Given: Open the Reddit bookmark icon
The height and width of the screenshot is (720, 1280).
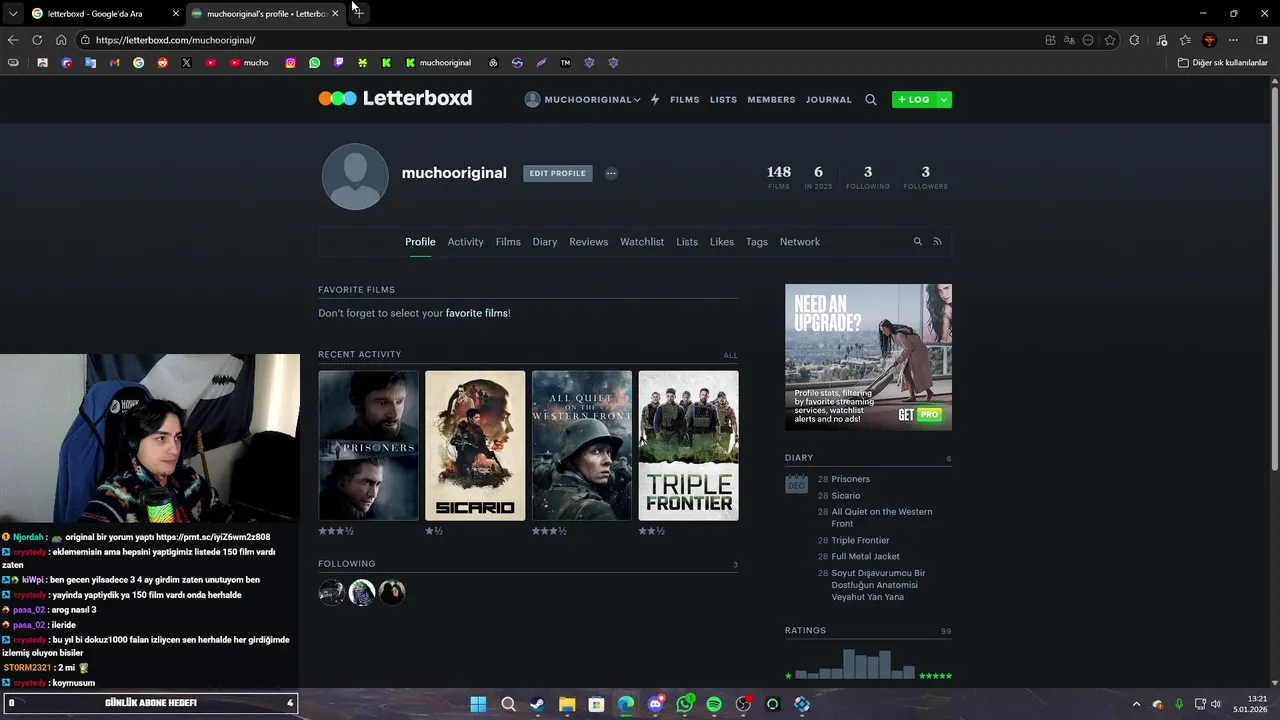Looking at the screenshot, I should click(x=162, y=63).
